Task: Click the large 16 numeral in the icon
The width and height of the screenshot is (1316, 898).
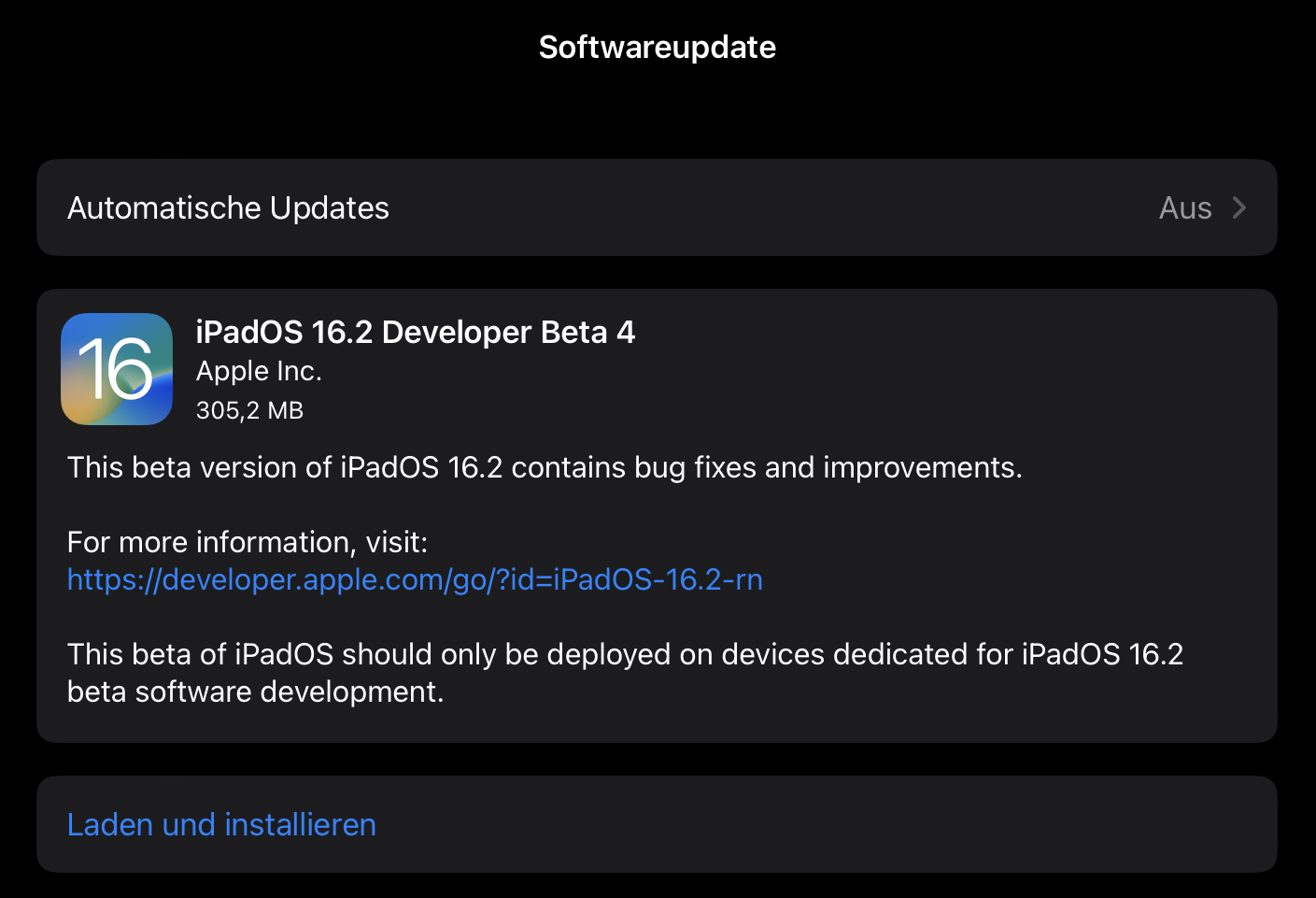Action: click(116, 369)
